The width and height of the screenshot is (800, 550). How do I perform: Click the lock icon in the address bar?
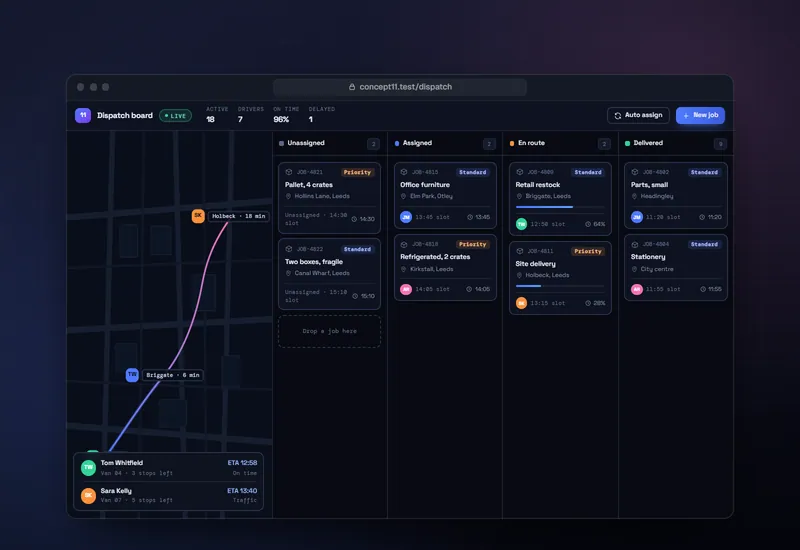[352, 87]
